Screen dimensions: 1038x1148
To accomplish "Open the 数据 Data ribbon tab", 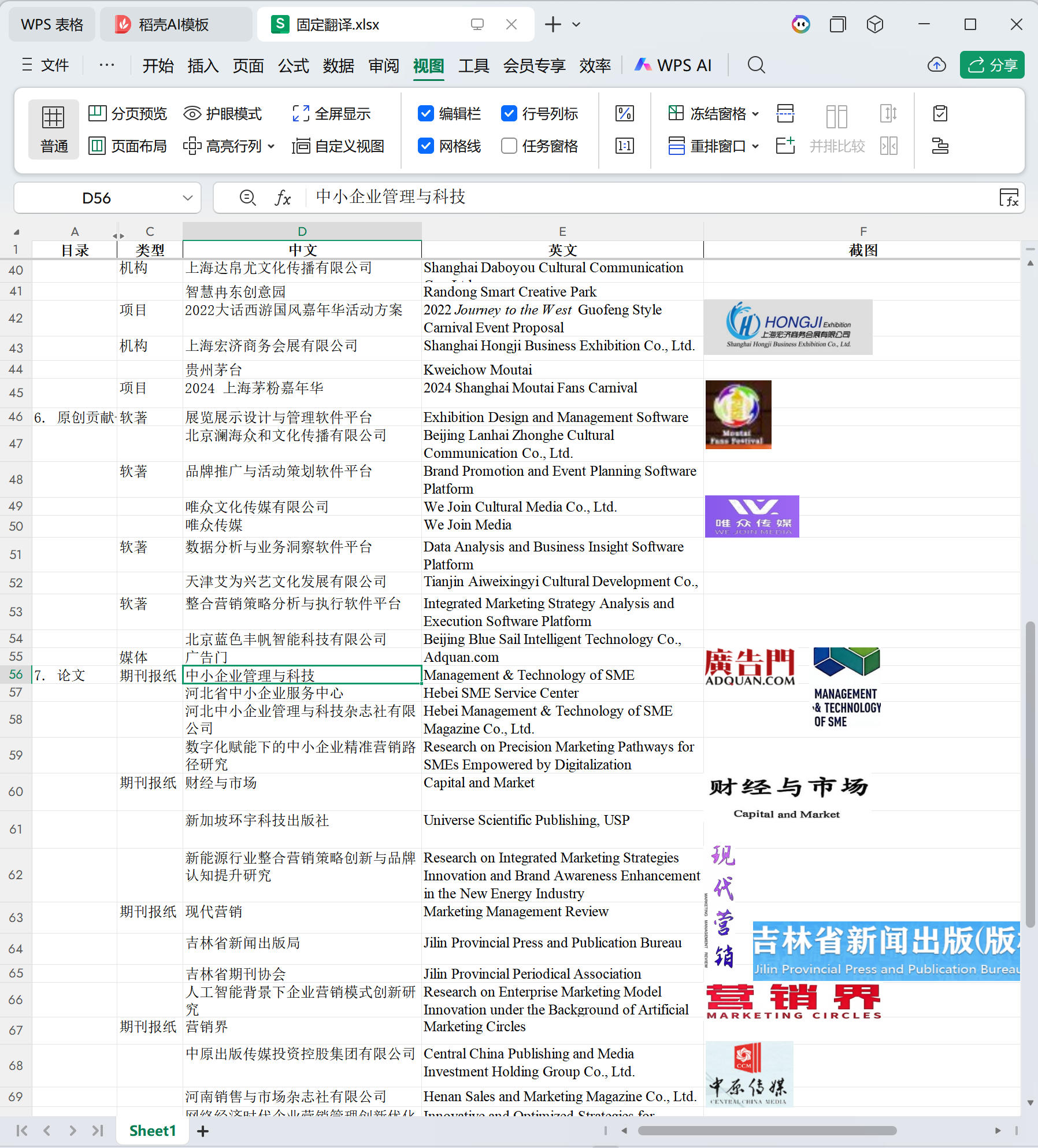I will point(338,65).
